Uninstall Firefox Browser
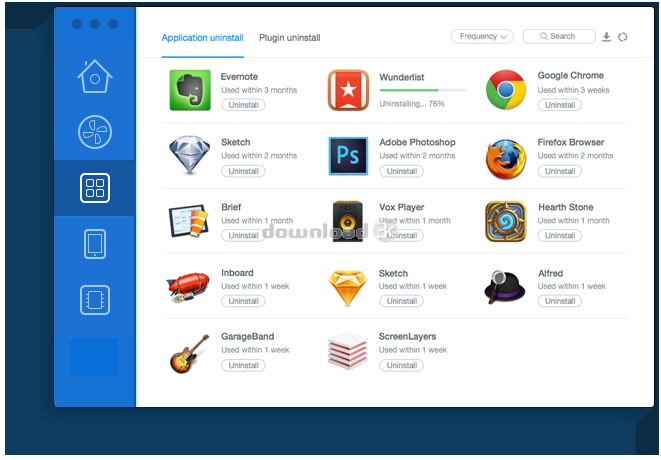This screenshot has height=460, width=661. [560, 171]
